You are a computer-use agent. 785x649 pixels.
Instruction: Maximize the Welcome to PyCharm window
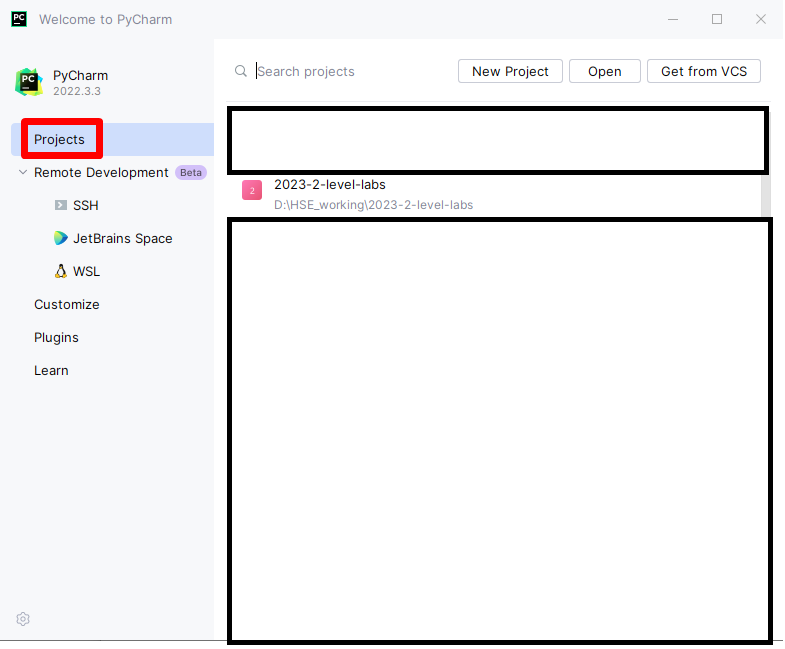pos(717,19)
